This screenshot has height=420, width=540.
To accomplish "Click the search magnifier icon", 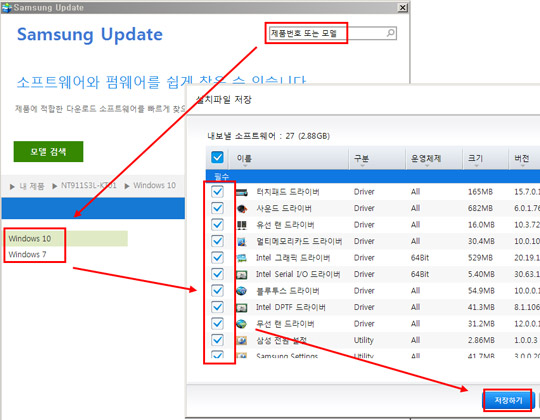I will tap(390, 33).
